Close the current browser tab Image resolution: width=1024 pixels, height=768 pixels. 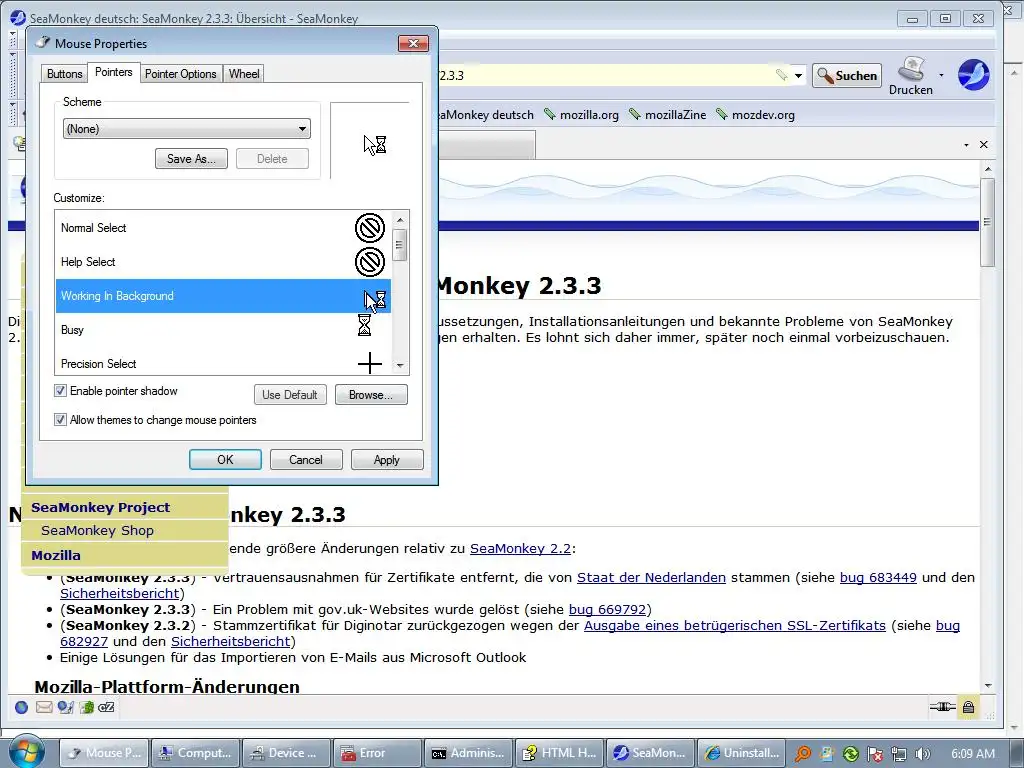pos(984,144)
